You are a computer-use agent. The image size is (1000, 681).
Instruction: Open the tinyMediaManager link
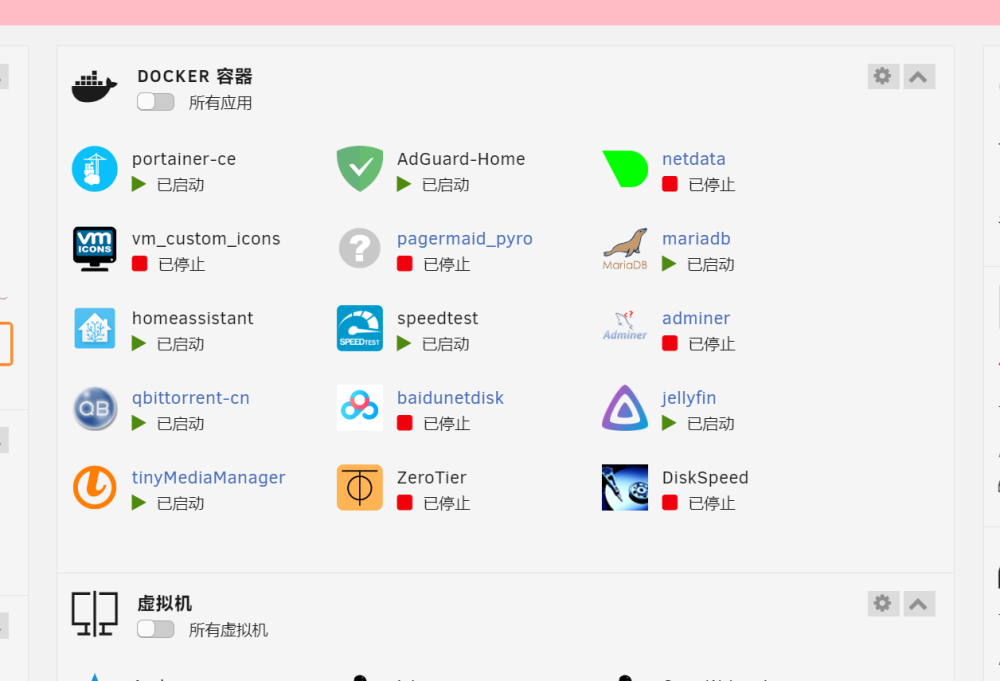coord(209,478)
